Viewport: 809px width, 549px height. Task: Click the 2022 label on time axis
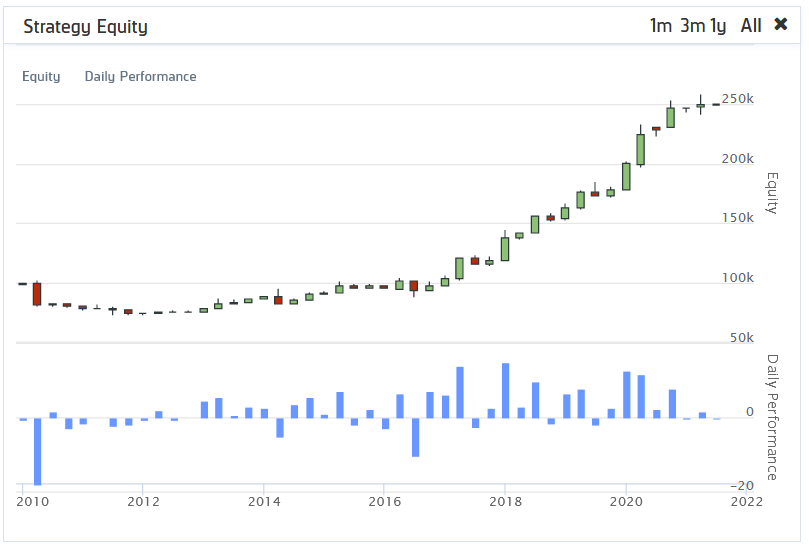point(746,501)
